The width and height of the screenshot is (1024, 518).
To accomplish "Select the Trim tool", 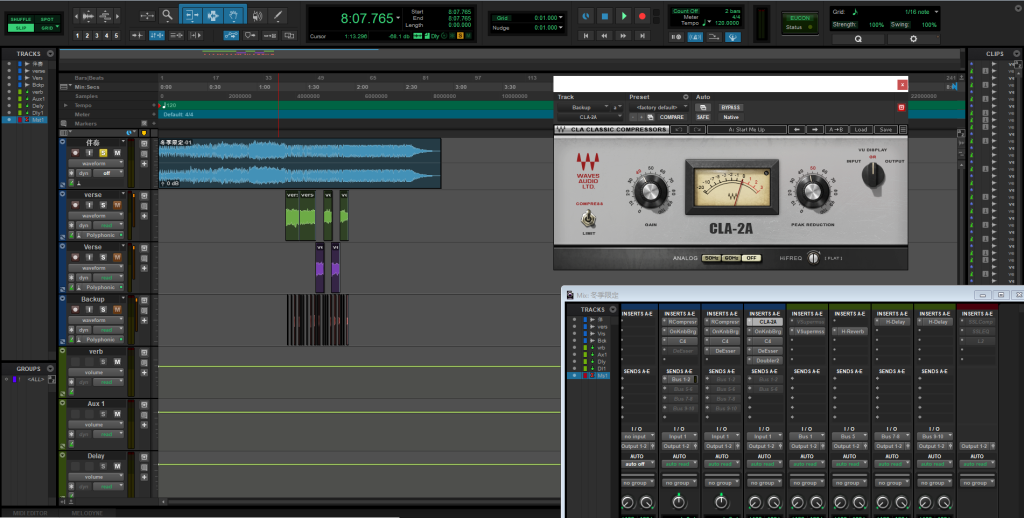I will [191, 15].
